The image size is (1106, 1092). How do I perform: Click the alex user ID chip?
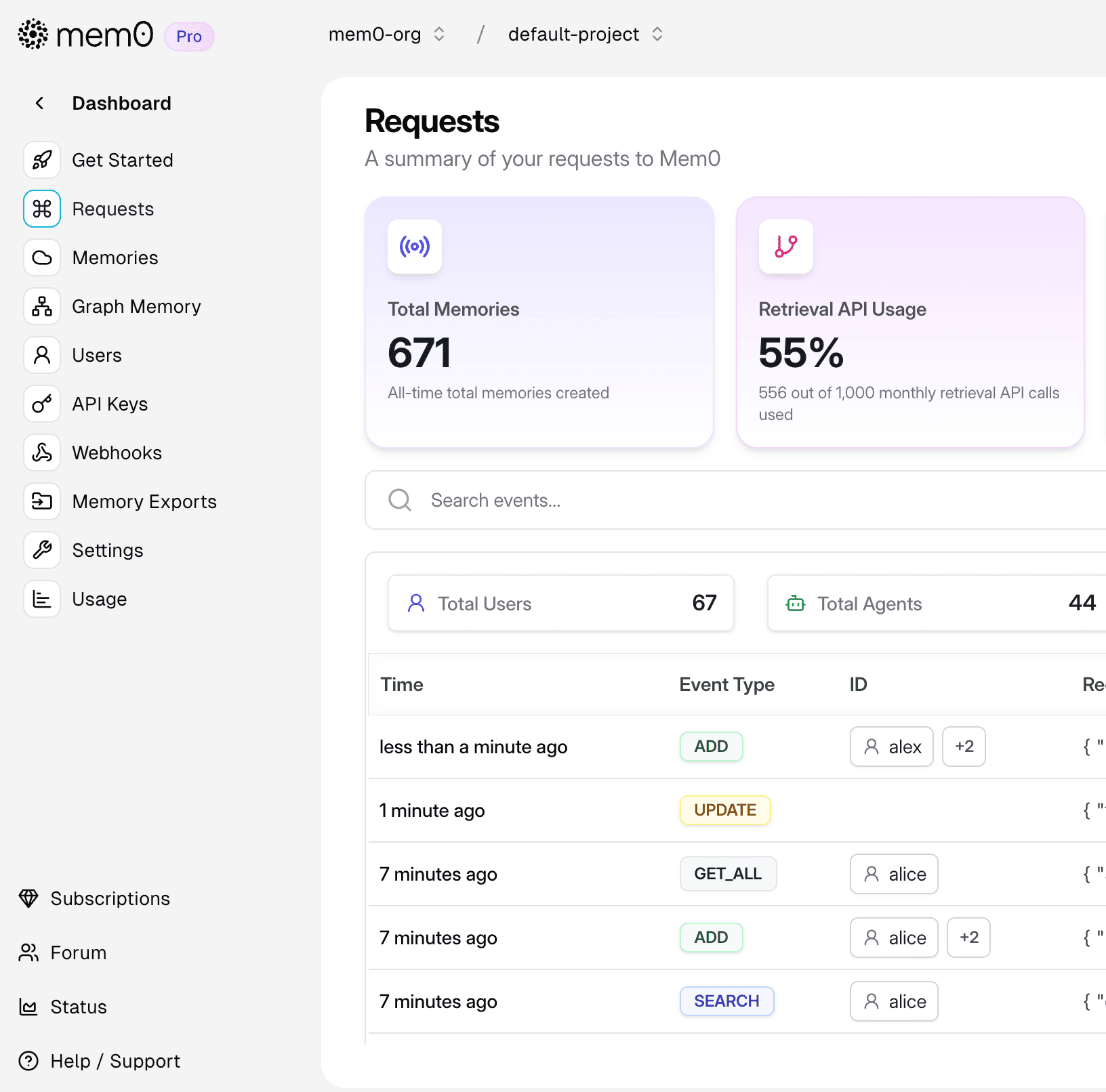[x=892, y=747]
